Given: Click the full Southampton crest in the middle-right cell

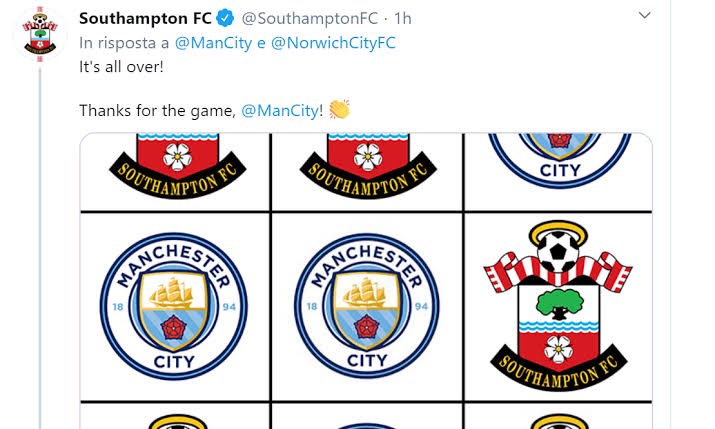Looking at the screenshot, I should pyautogui.click(x=558, y=305).
